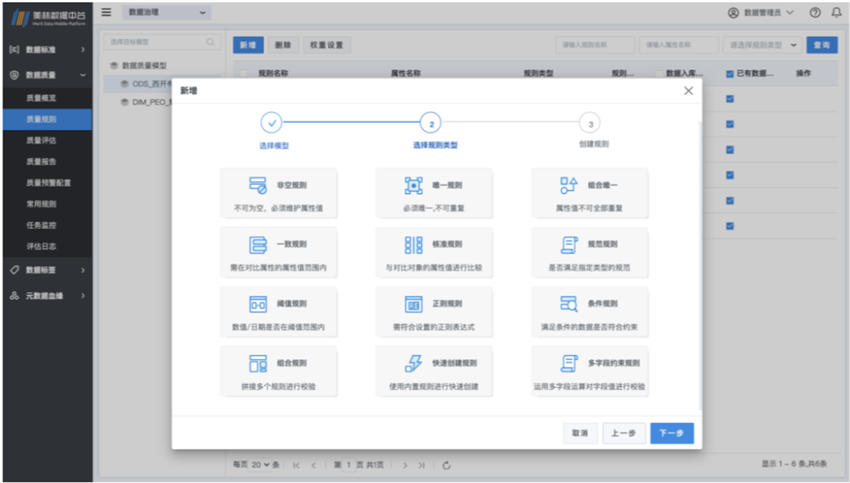Select the 非空规则 rule type icon

257,186
